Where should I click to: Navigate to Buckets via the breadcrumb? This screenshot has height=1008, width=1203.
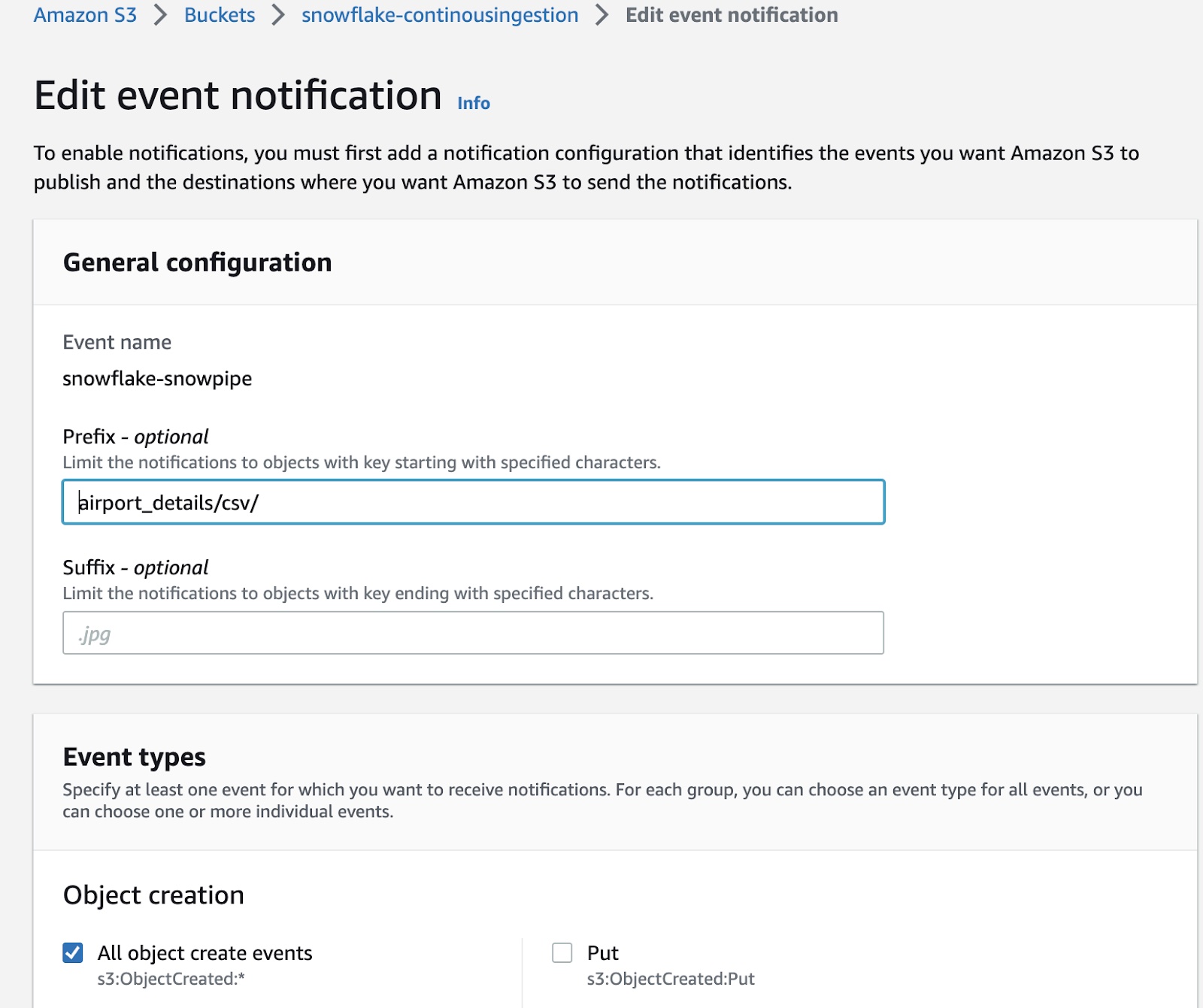[219, 14]
